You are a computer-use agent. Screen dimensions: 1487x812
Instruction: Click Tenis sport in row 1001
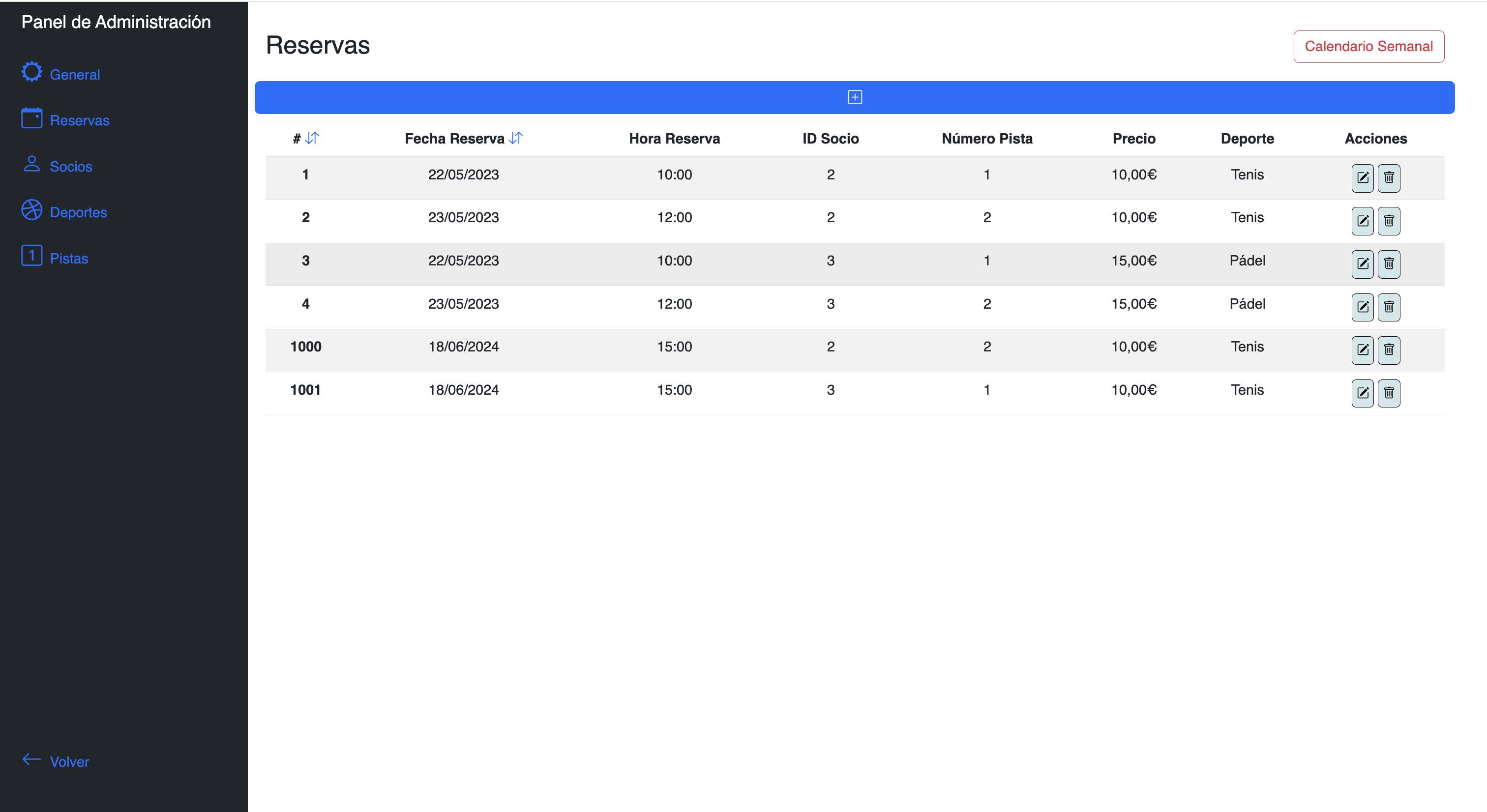(1247, 390)
